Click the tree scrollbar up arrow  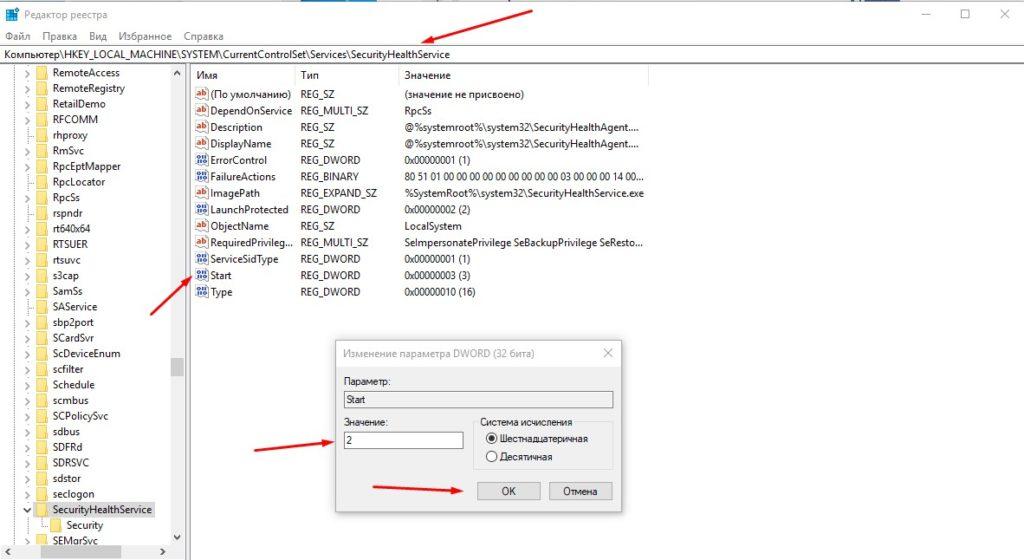[x=177, y=73]
